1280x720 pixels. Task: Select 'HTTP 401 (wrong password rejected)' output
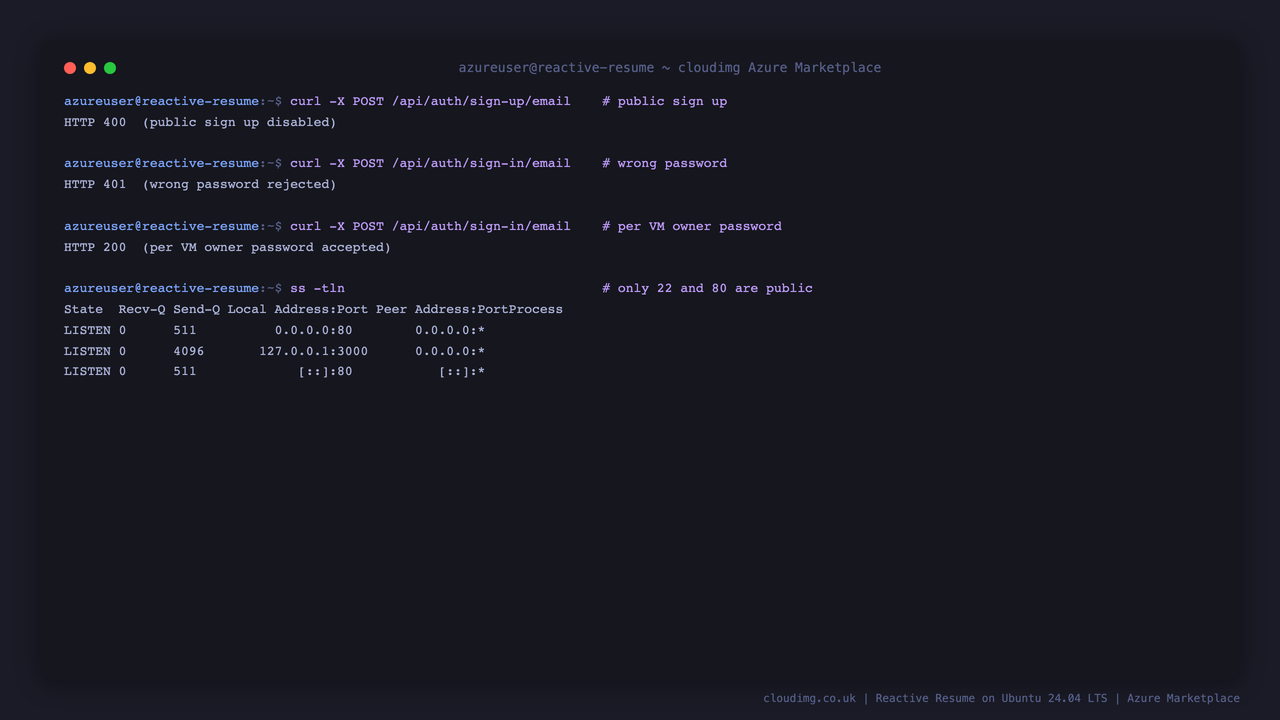click(200, 184)
